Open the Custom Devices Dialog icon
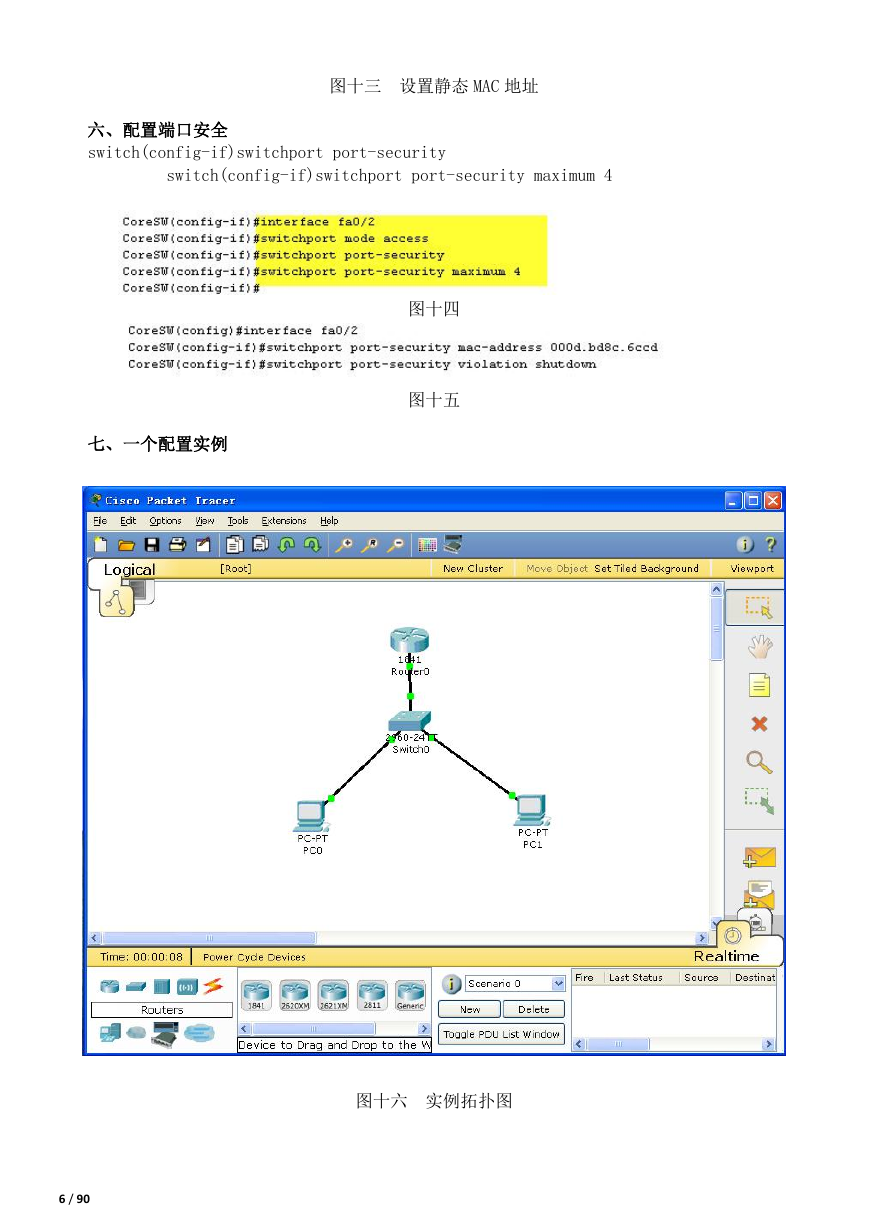The image size is (869, 1228). click(453, 545)
